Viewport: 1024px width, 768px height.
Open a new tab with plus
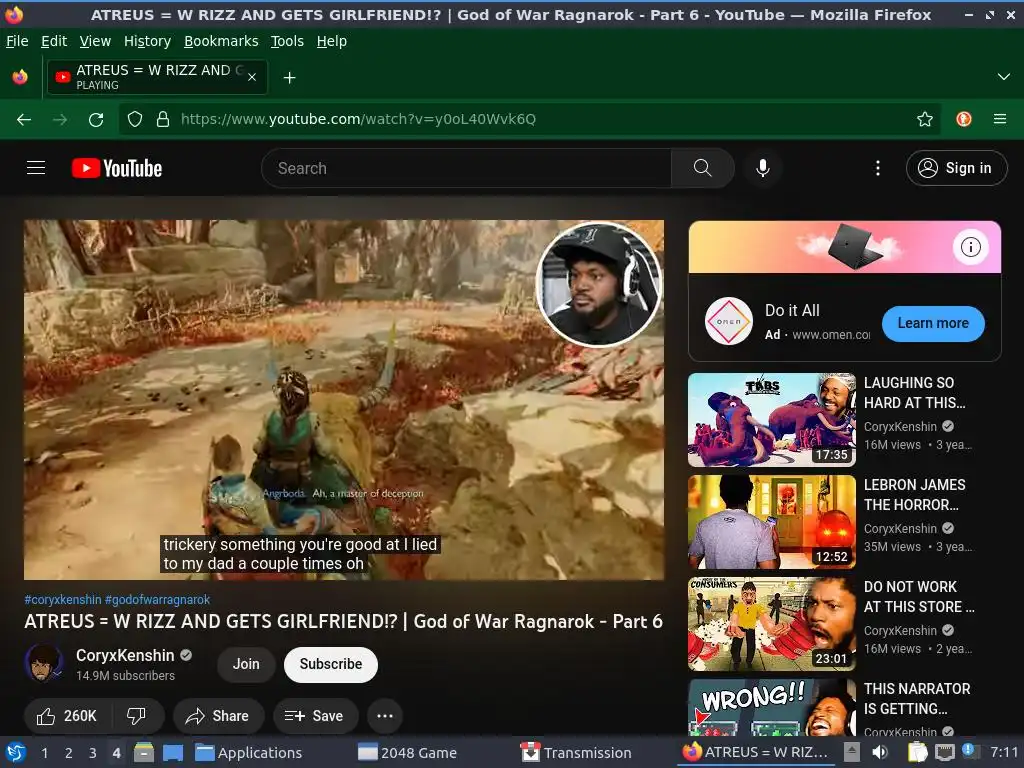289,78
